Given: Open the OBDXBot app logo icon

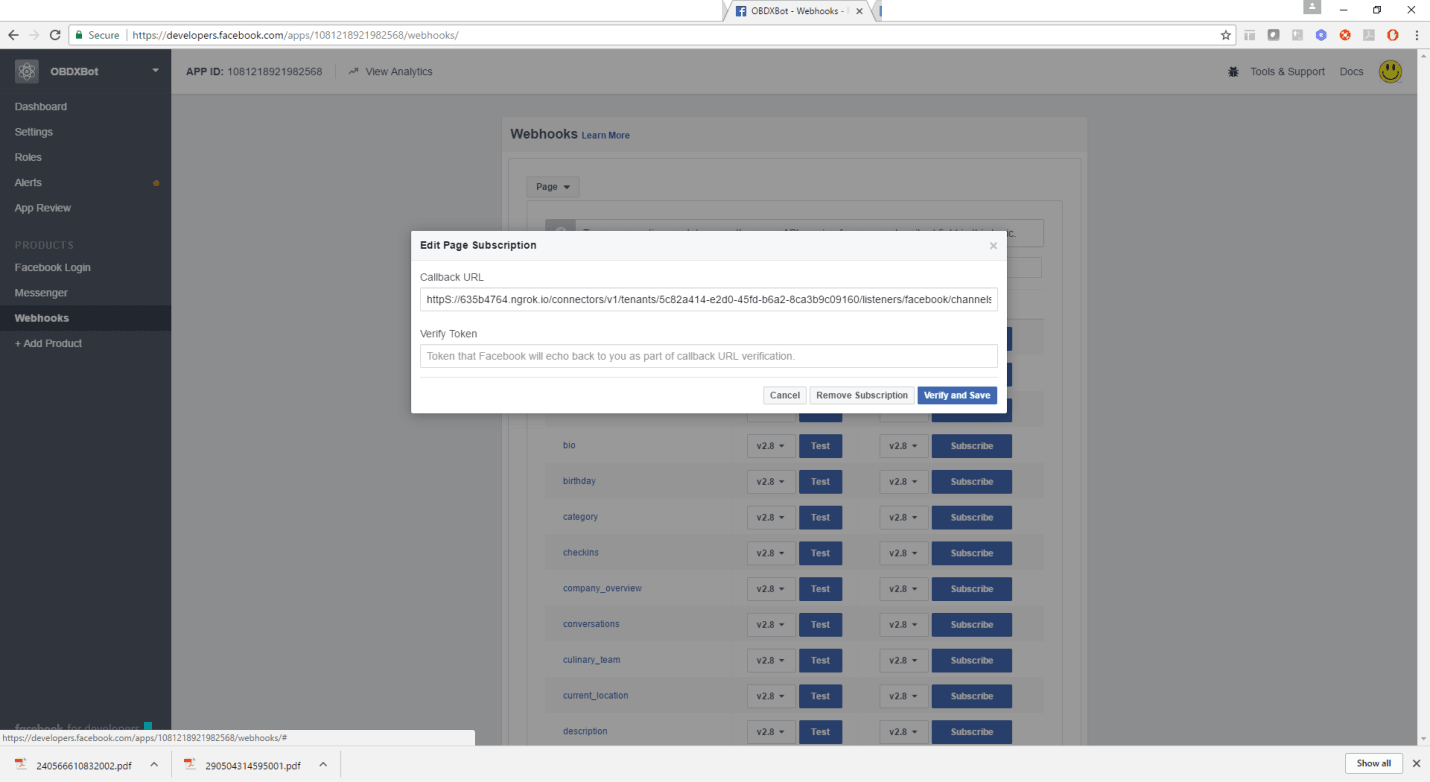Looking at the screenshot, I should click(26, 71).
